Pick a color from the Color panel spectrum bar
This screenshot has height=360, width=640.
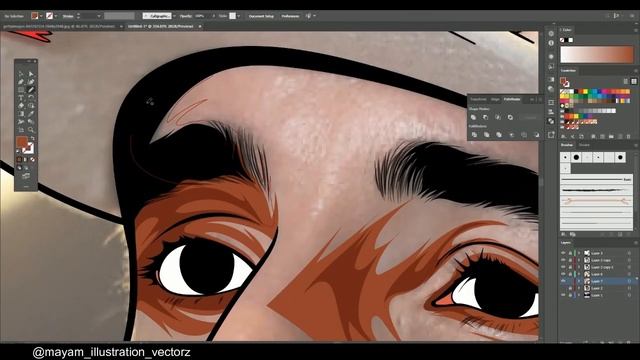597,54
